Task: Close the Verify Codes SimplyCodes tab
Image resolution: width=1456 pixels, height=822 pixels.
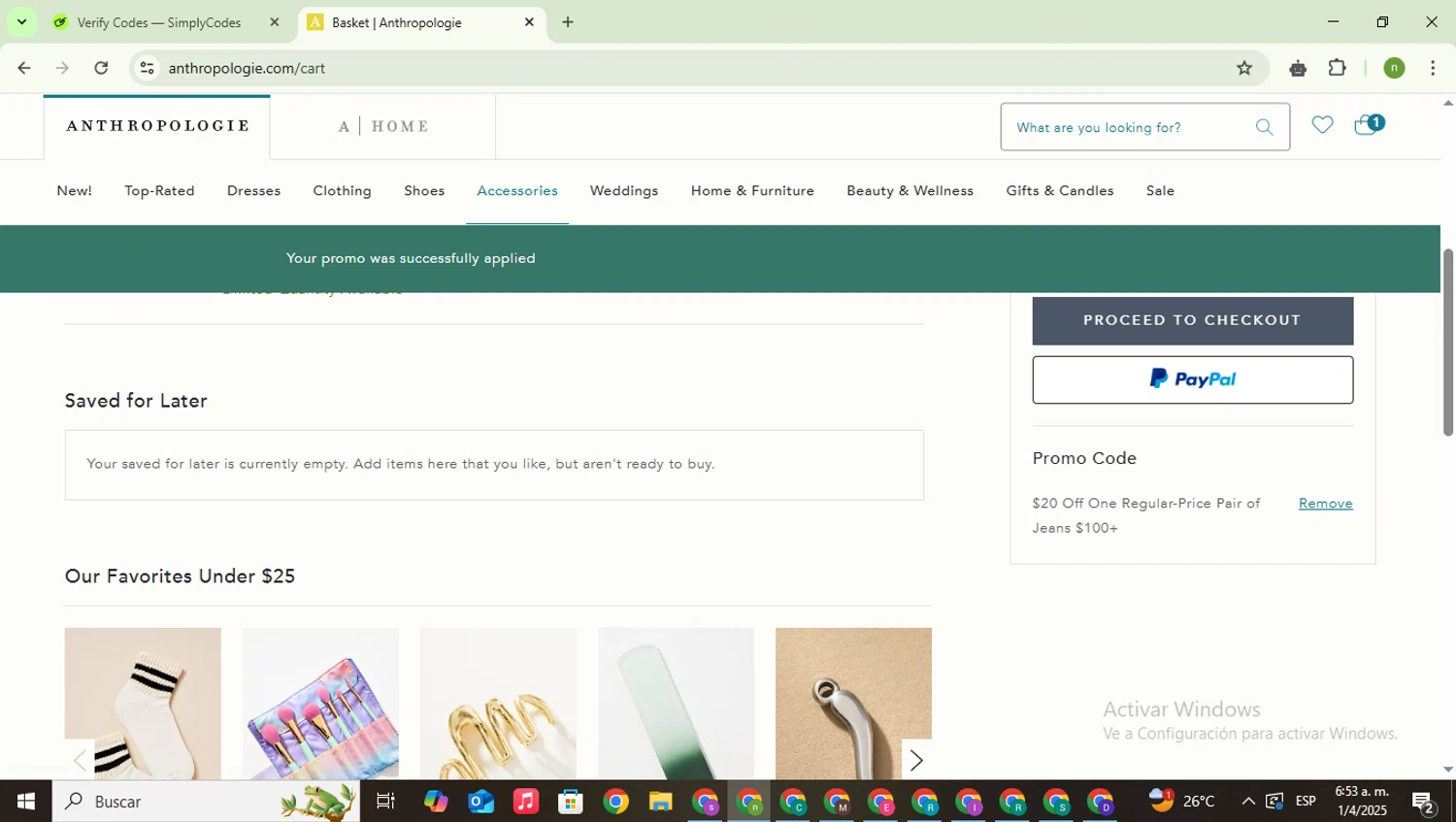Action: pyautogui.click(x=275, y=22)
